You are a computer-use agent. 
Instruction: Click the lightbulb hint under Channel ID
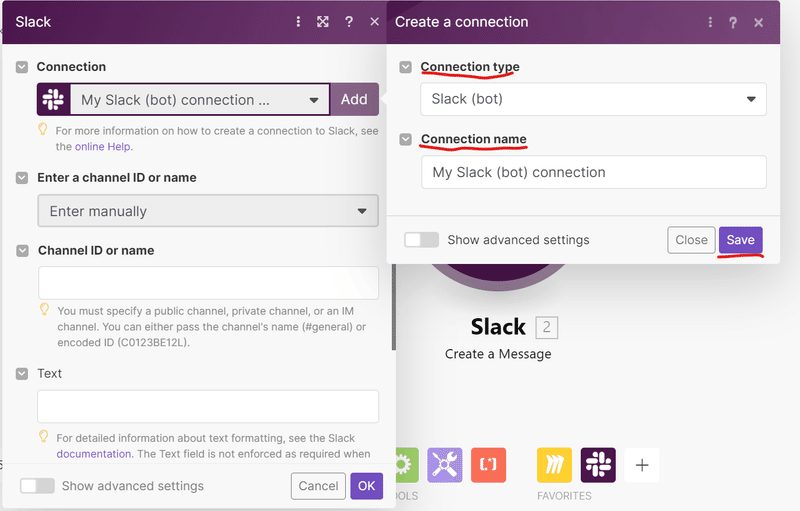click(x=45, y=309)
